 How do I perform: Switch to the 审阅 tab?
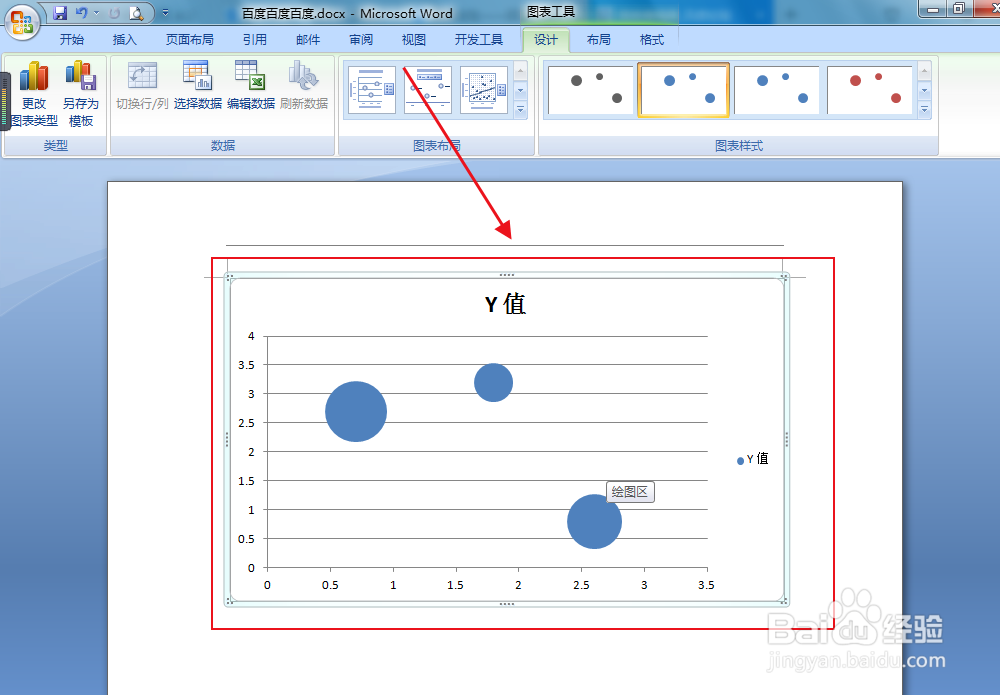[x=361, y=40]
